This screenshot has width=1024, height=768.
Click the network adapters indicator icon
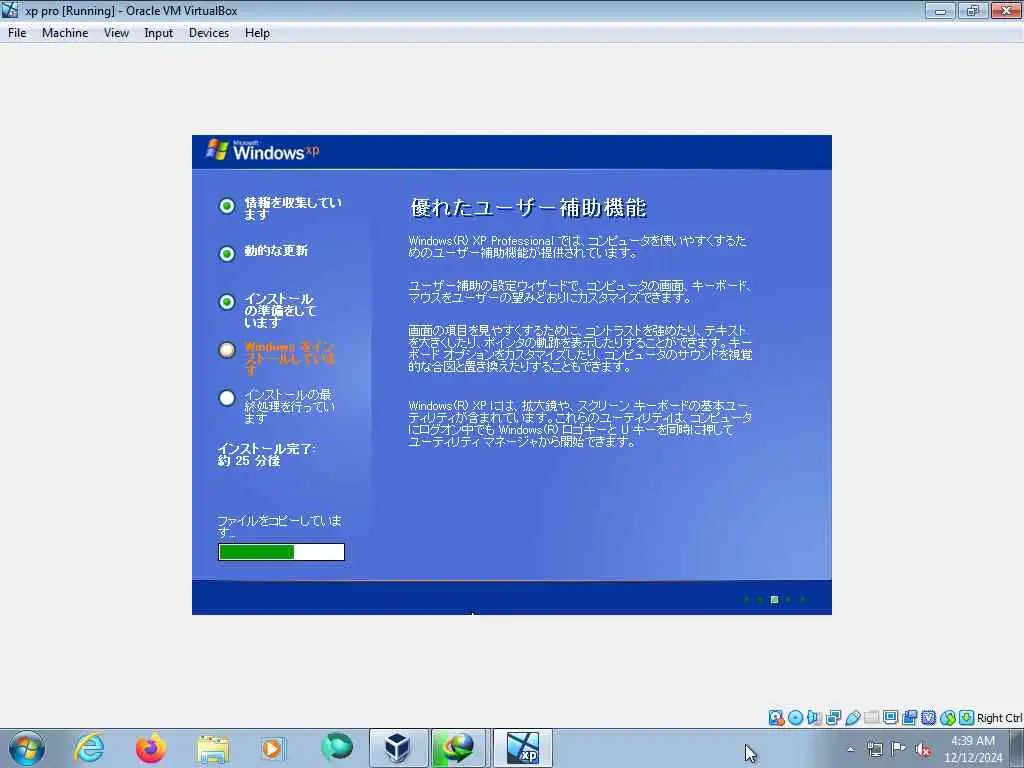tap(833, 718)
